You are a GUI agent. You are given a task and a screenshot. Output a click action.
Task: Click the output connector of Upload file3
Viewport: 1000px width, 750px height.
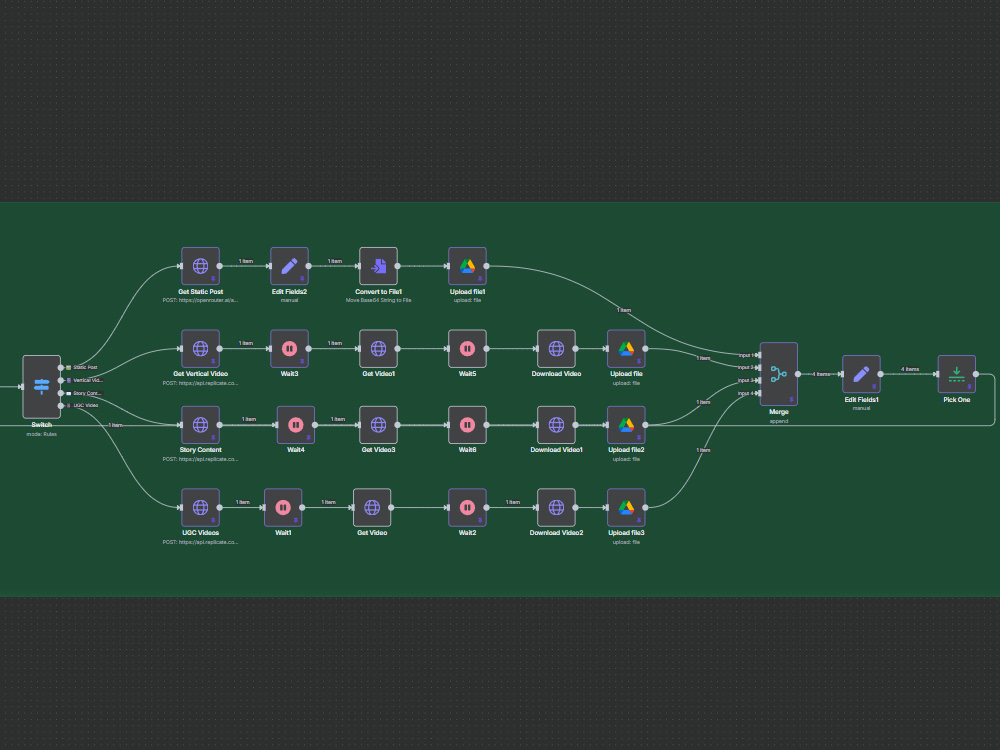tap(645, 508)
